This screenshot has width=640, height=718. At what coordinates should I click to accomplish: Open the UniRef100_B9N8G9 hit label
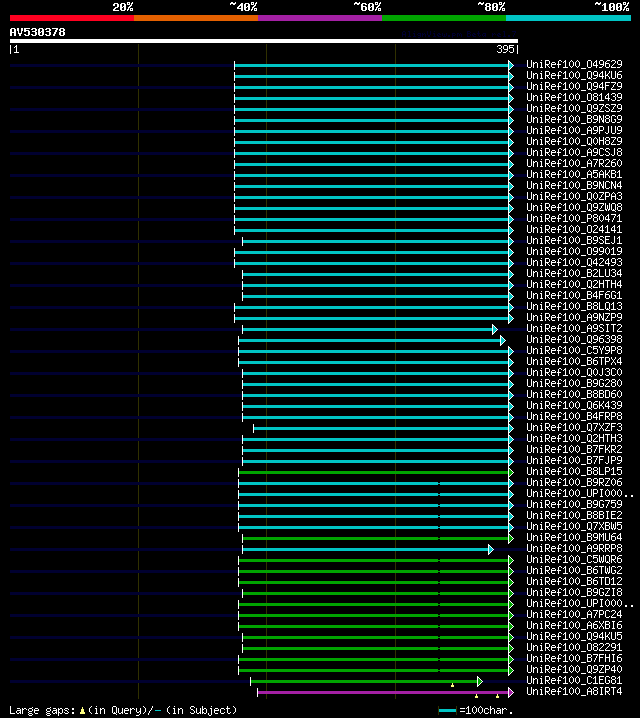[574, 119]
